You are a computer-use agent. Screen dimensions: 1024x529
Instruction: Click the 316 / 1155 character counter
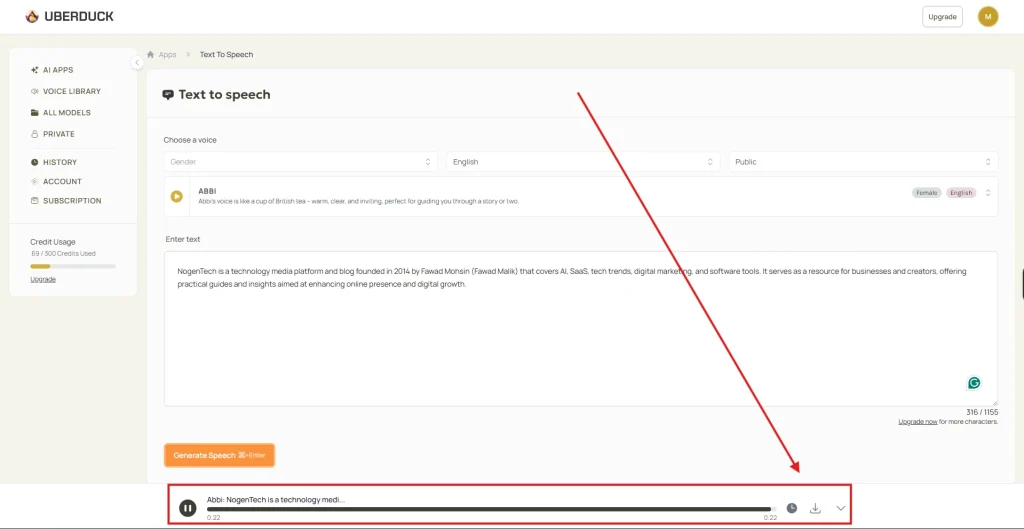(982, 412)
